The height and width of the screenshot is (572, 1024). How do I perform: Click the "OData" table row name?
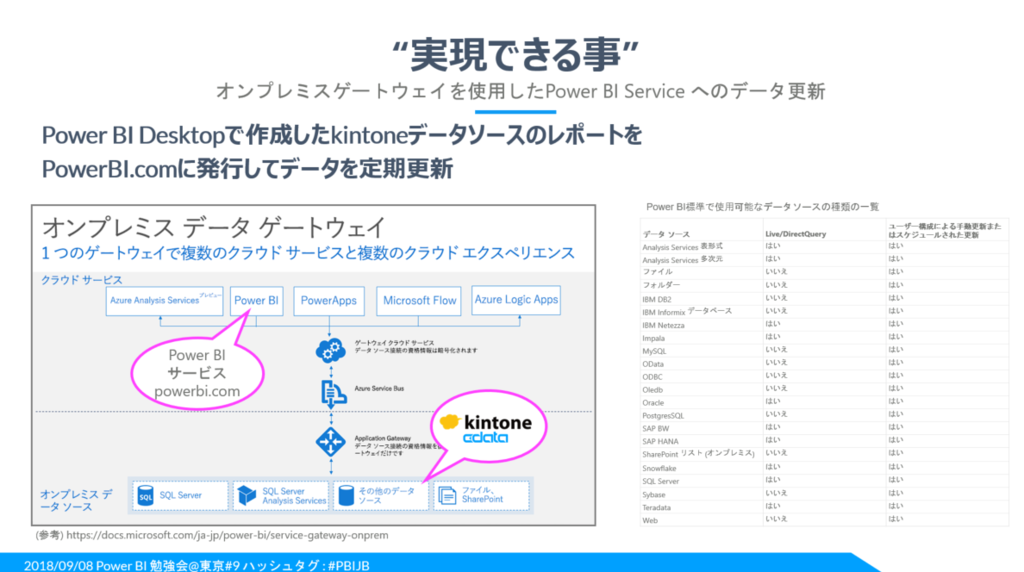(x=652, y=364)
